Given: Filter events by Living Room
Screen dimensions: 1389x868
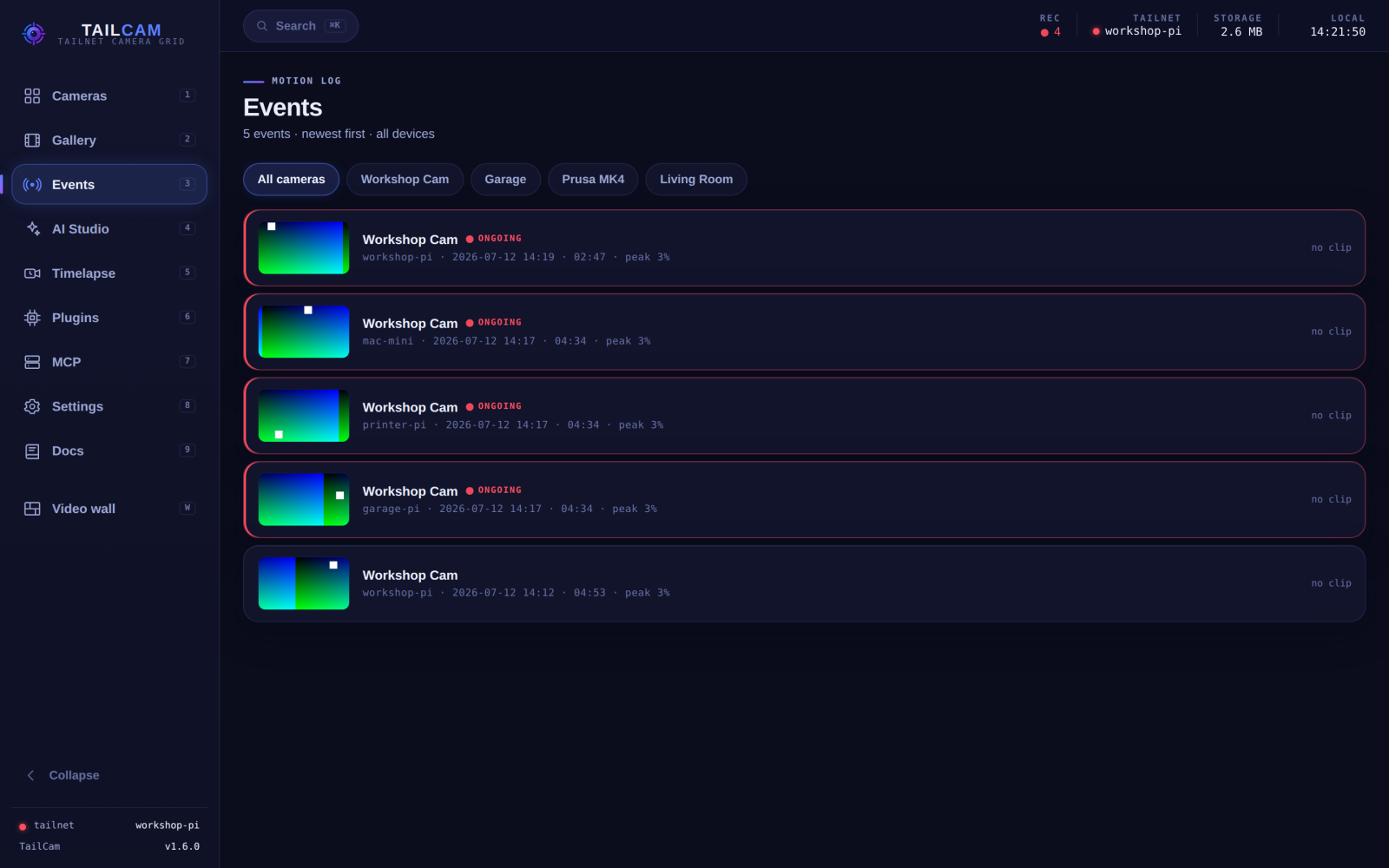Looking at the screenshot, I should click(x=696, y=179).
